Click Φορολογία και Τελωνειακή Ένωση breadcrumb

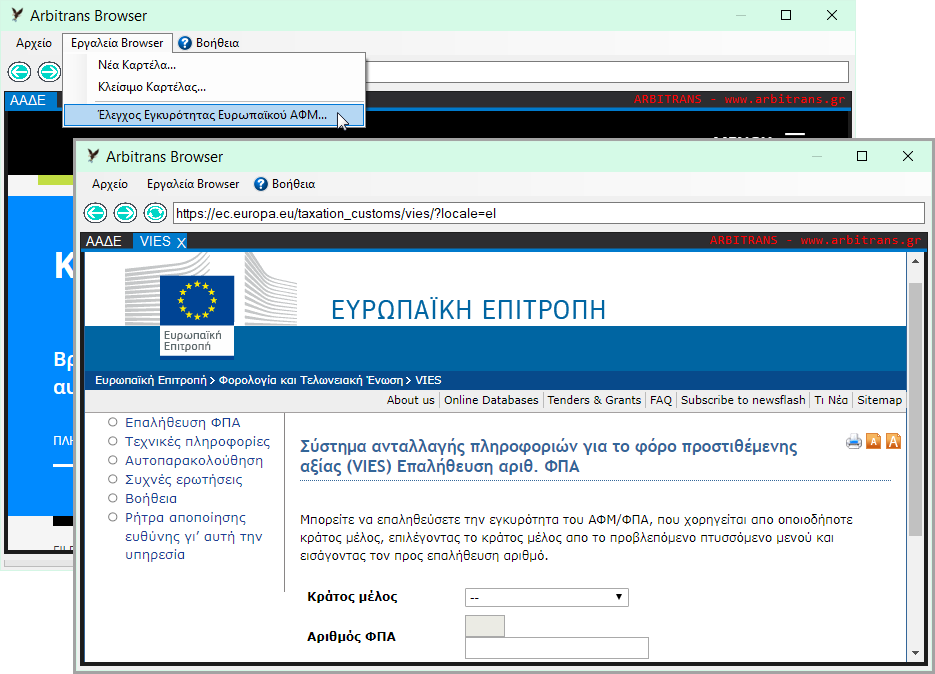point(311,380)
